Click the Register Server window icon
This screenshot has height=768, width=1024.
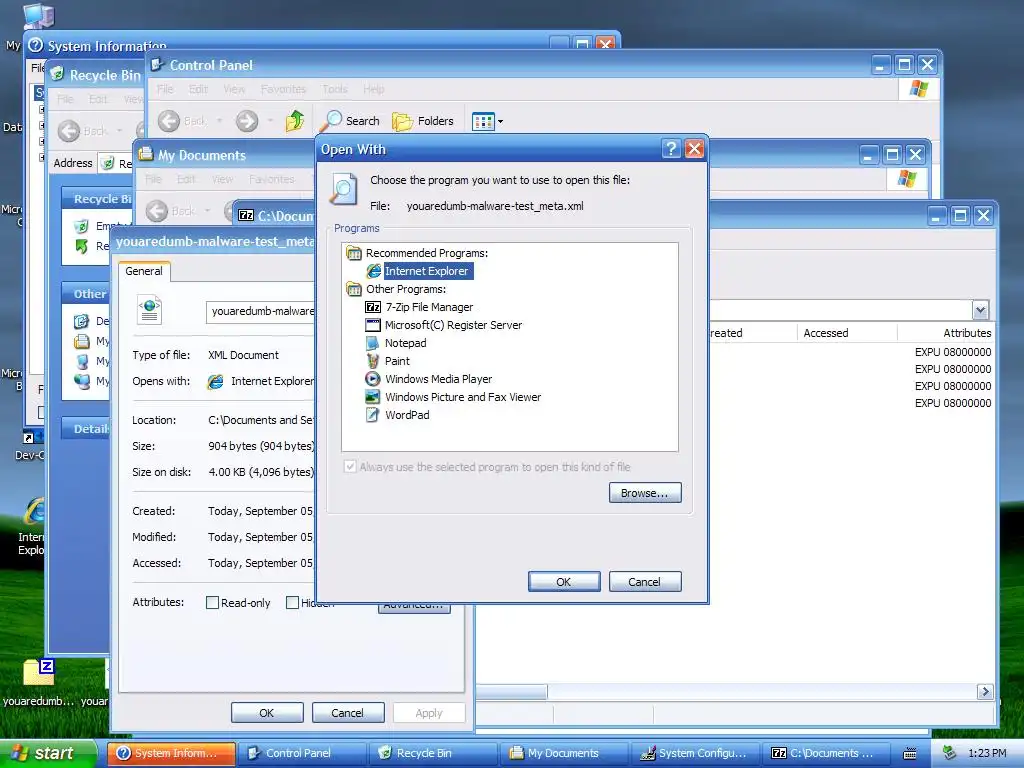(x=373, y=325)
